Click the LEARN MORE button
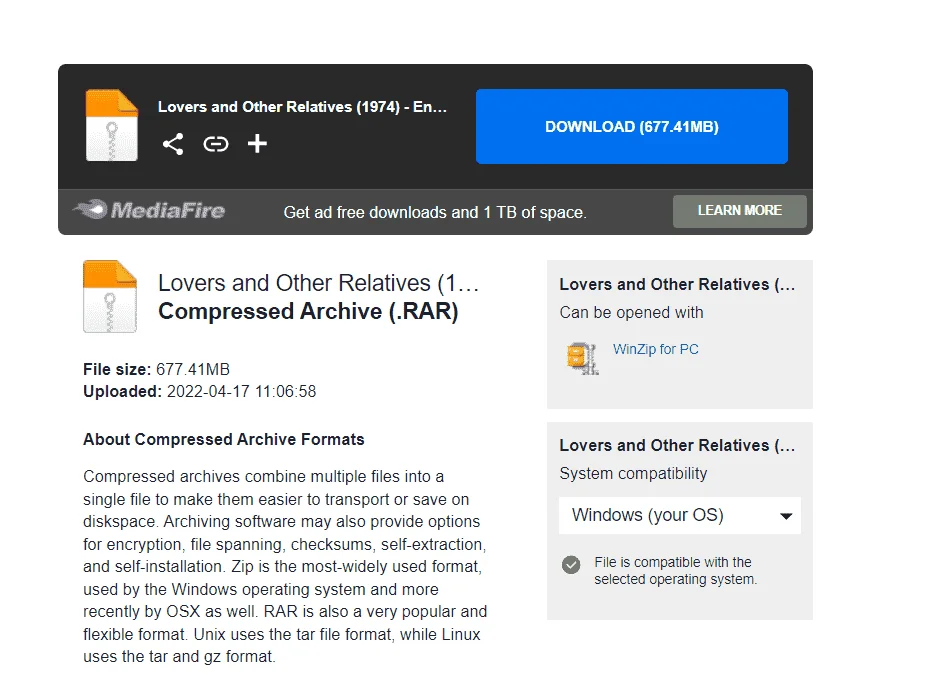 click(x=740, y=211)
